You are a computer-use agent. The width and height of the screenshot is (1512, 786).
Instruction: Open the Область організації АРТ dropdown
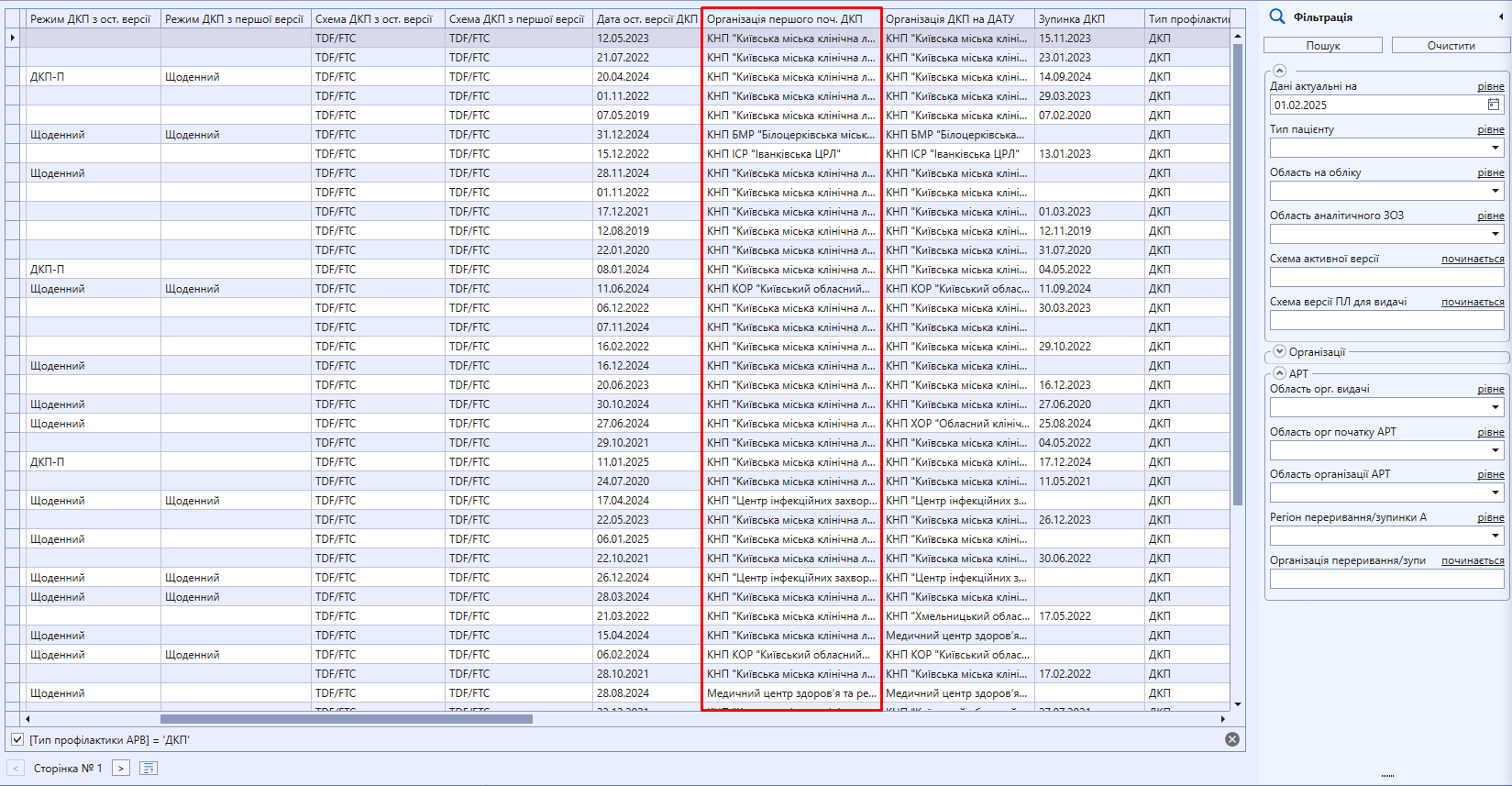tap(1495, 493)
